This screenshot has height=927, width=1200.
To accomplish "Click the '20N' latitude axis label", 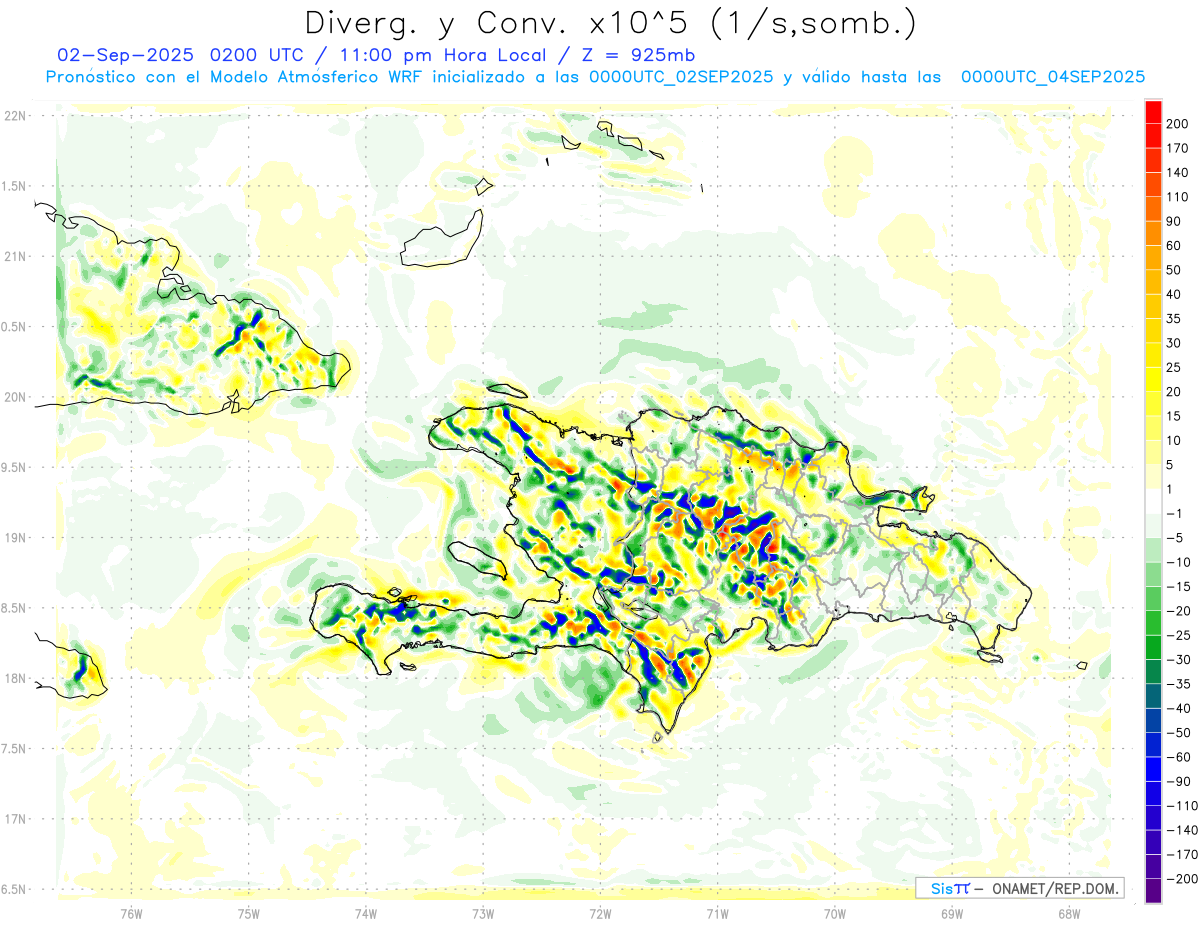I will [x=15, y=397].
